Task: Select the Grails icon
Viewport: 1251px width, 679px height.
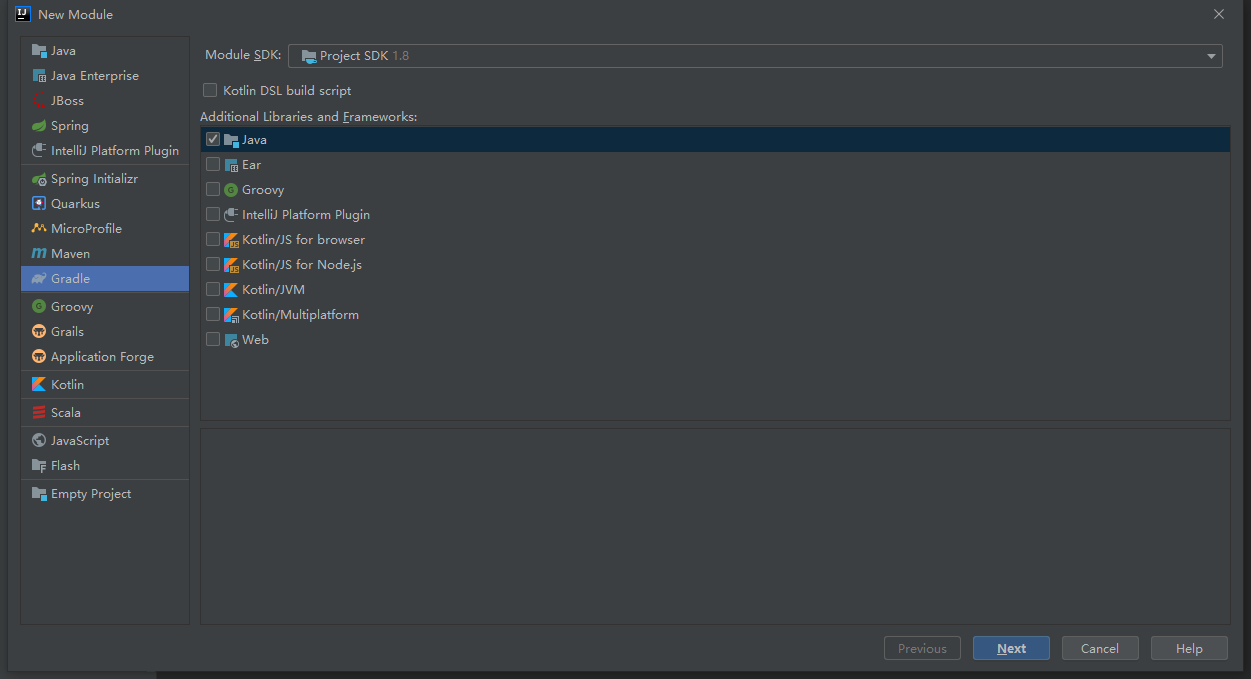Action: pos(39,332)
